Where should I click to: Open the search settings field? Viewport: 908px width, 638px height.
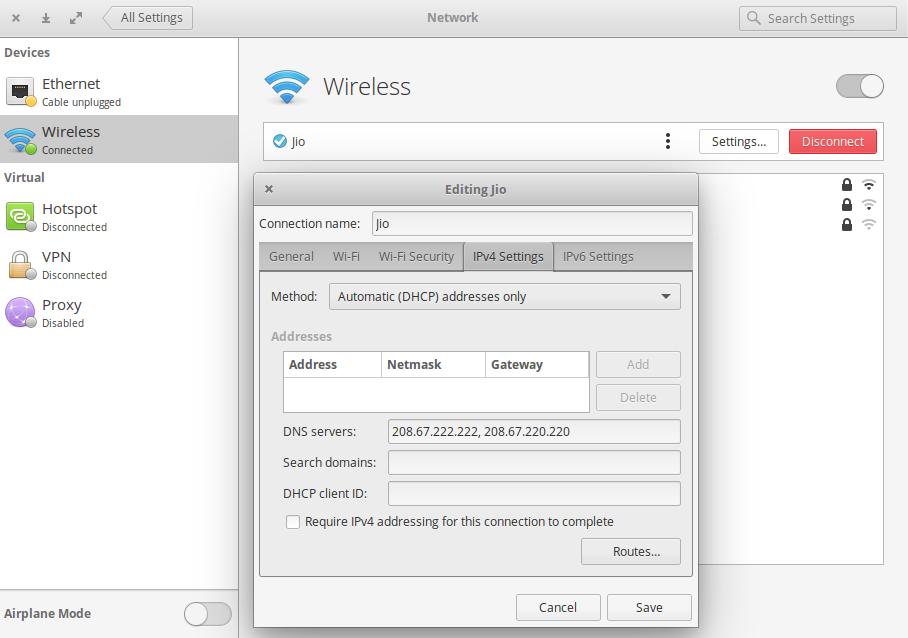816,18
